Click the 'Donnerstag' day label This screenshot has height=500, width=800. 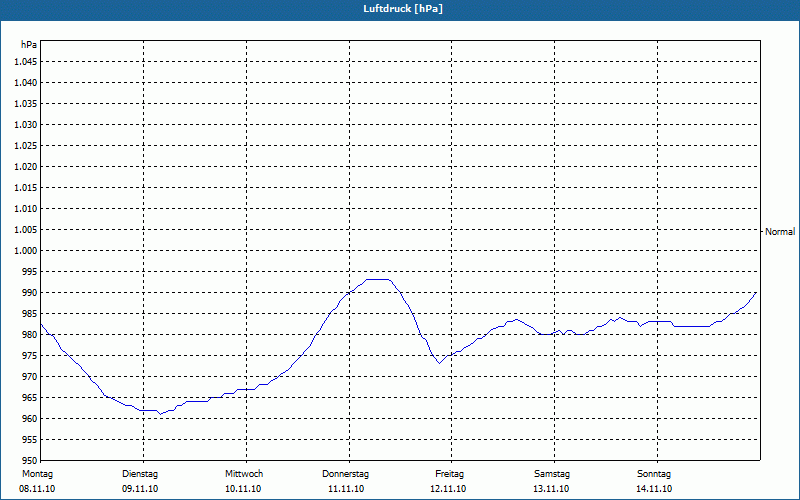point(345,474)
